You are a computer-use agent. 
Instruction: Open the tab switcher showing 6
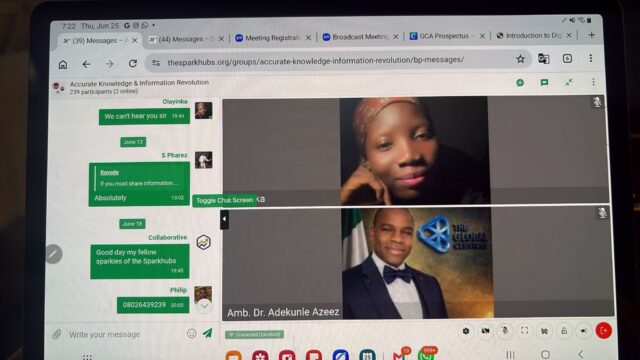pyautogui.click(x=567, y=58)
